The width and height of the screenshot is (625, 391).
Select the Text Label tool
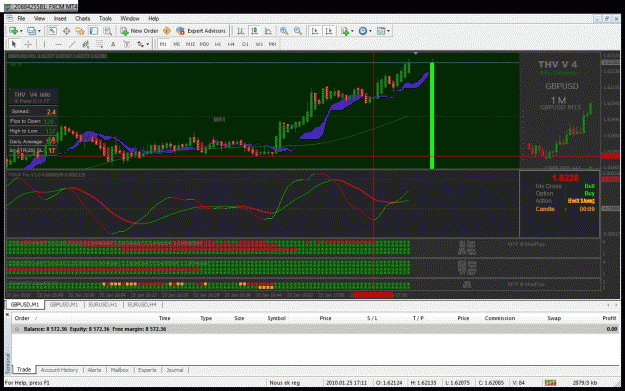pyautogui.click(x=127, y=44)
